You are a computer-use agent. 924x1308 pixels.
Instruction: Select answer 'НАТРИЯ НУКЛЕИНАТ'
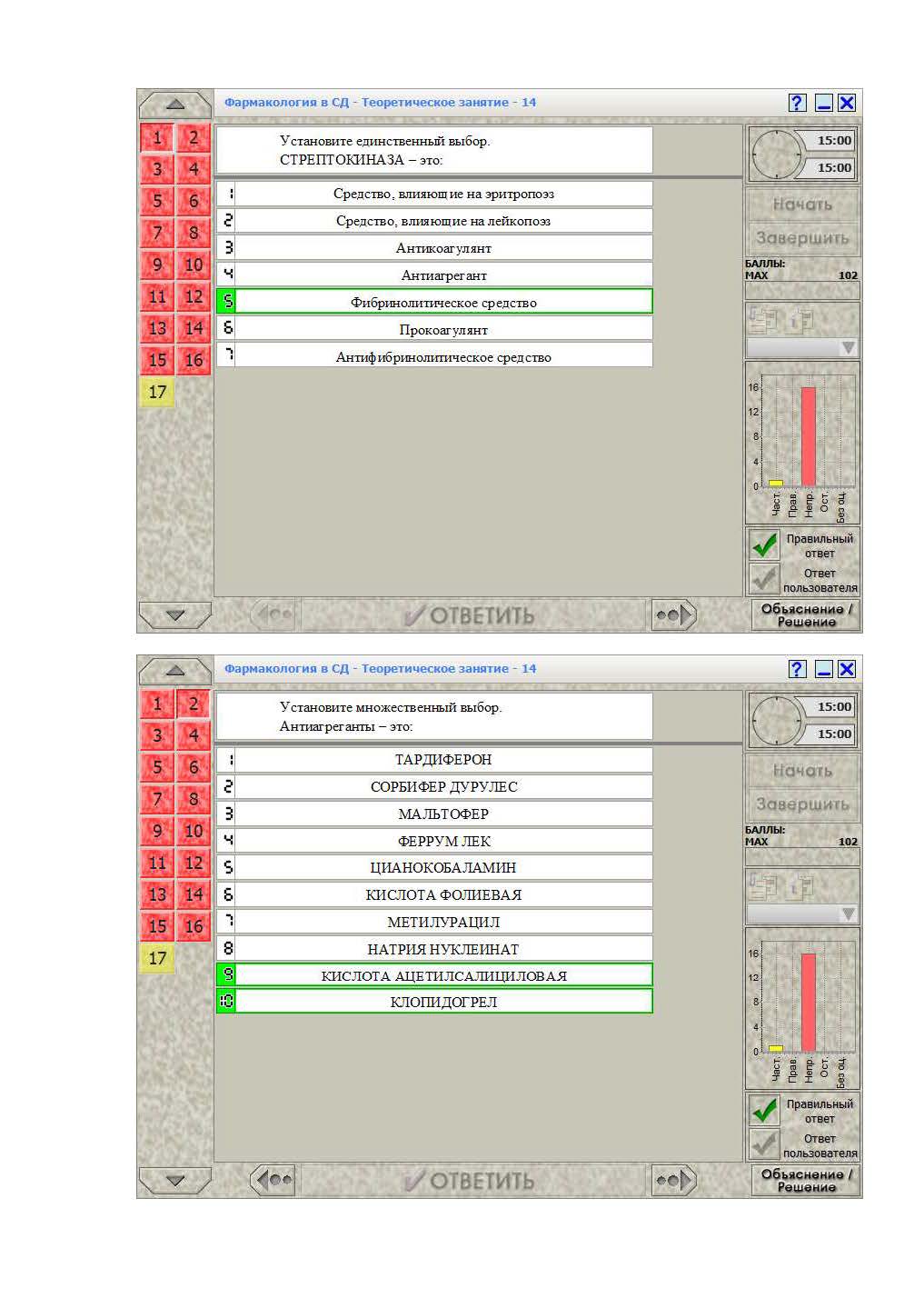[434, 948]
